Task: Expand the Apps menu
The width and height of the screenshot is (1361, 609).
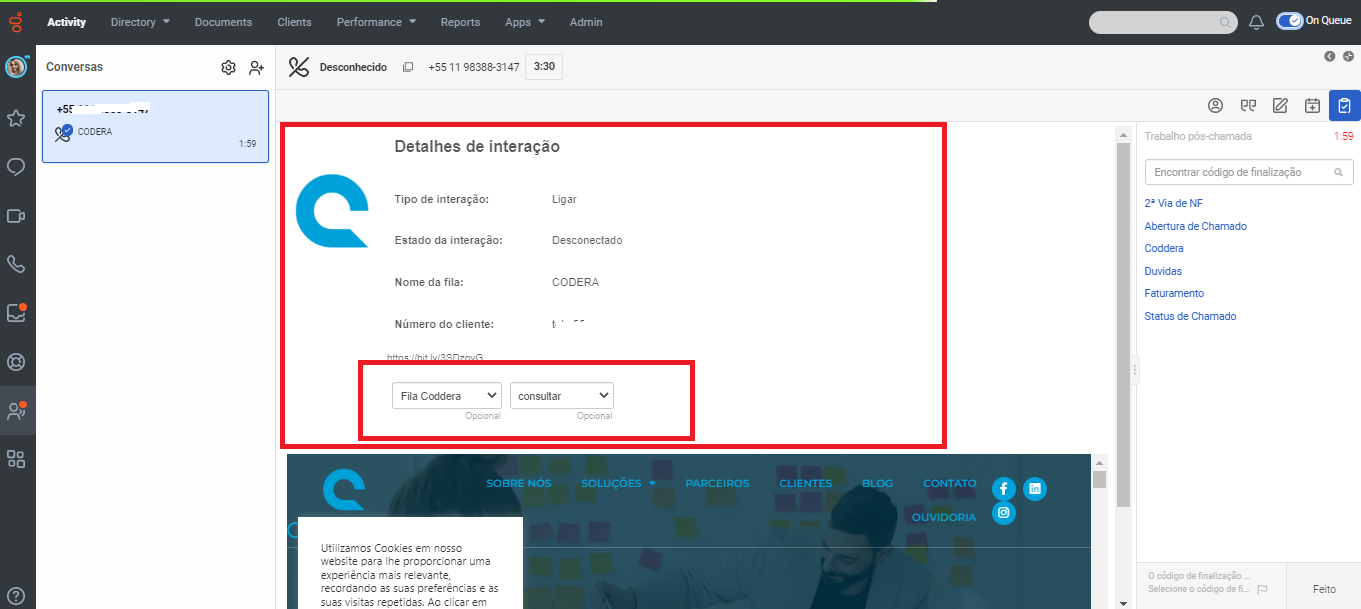Action: [525, 22]
